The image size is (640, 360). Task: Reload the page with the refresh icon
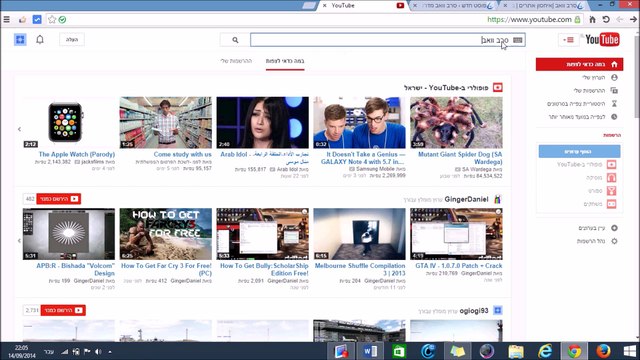[606, 19]
